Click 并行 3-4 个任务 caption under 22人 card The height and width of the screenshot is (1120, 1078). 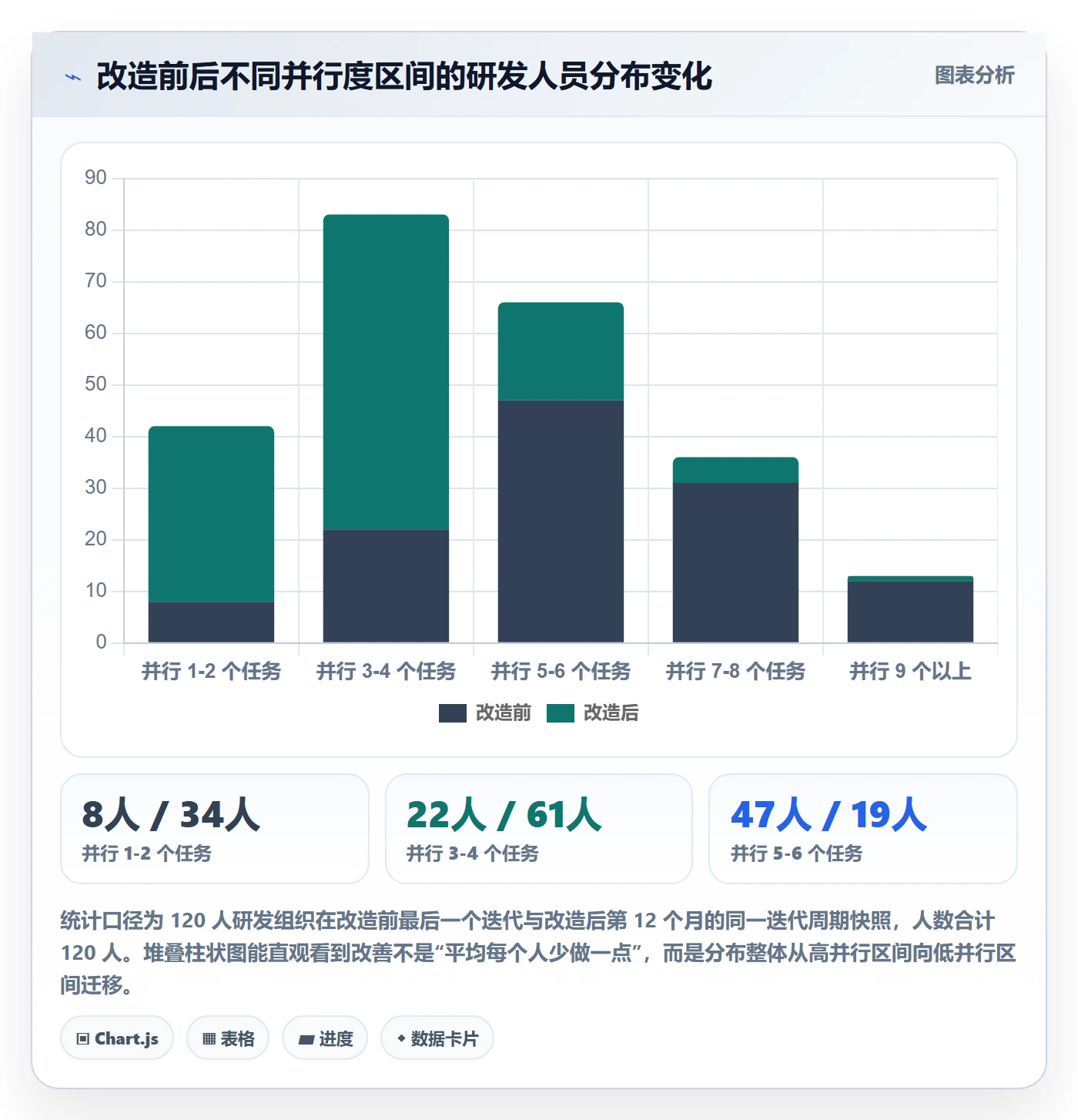[472, 854]
